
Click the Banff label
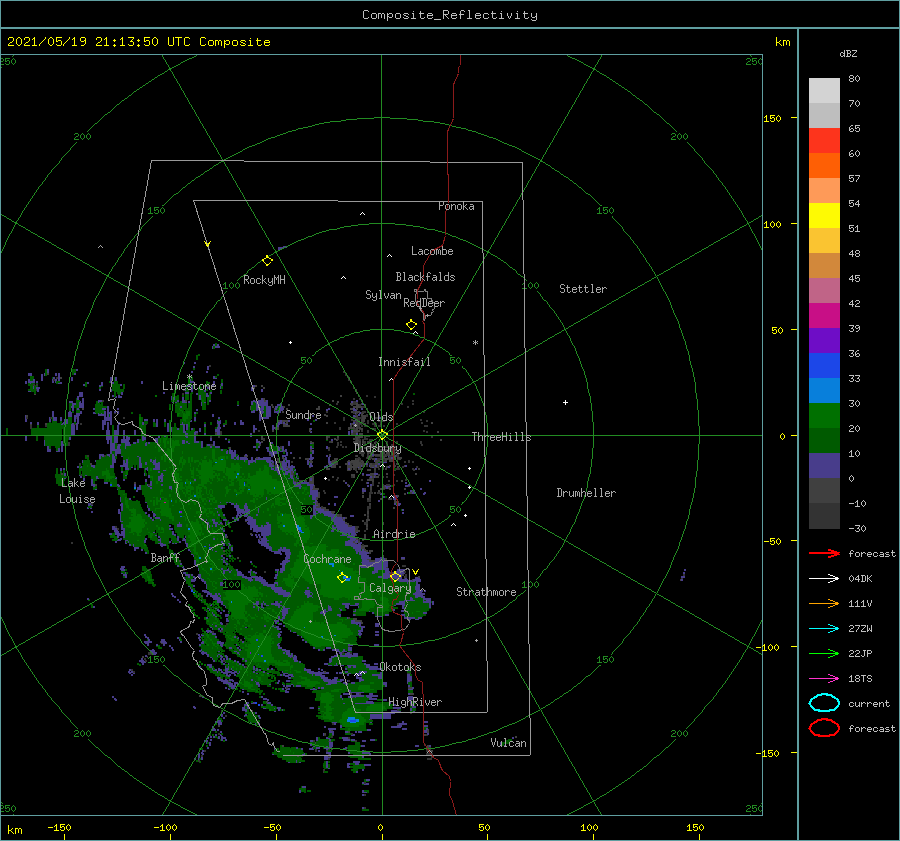point(165,558)
